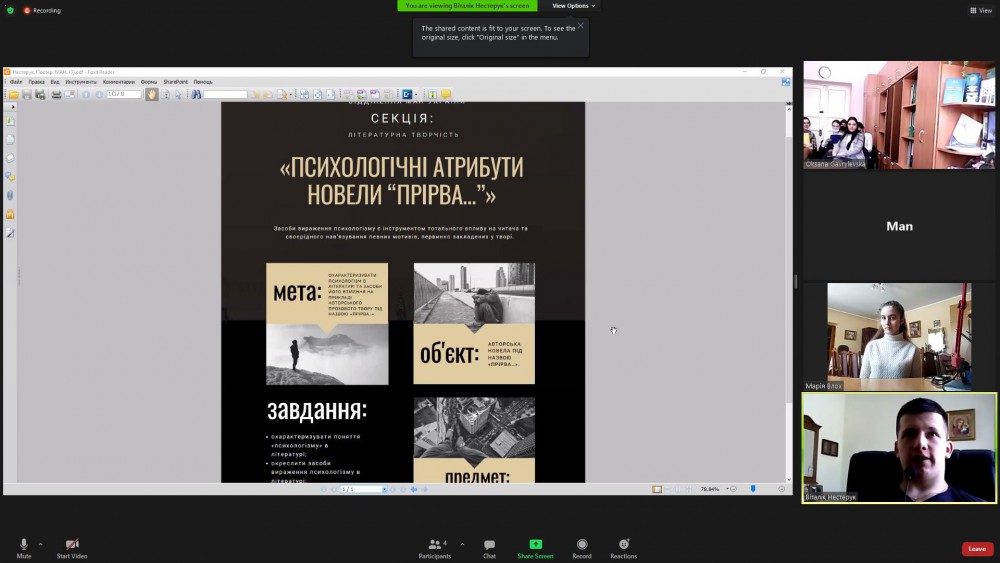1000x563 pixels.
Task: Open the View Options dropdown
Action: pyautogui.click(x=573, y=6)
